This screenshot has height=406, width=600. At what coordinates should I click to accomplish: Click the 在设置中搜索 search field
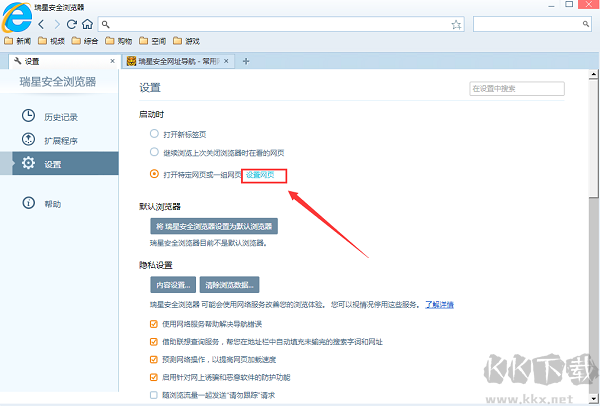[517, 89]
